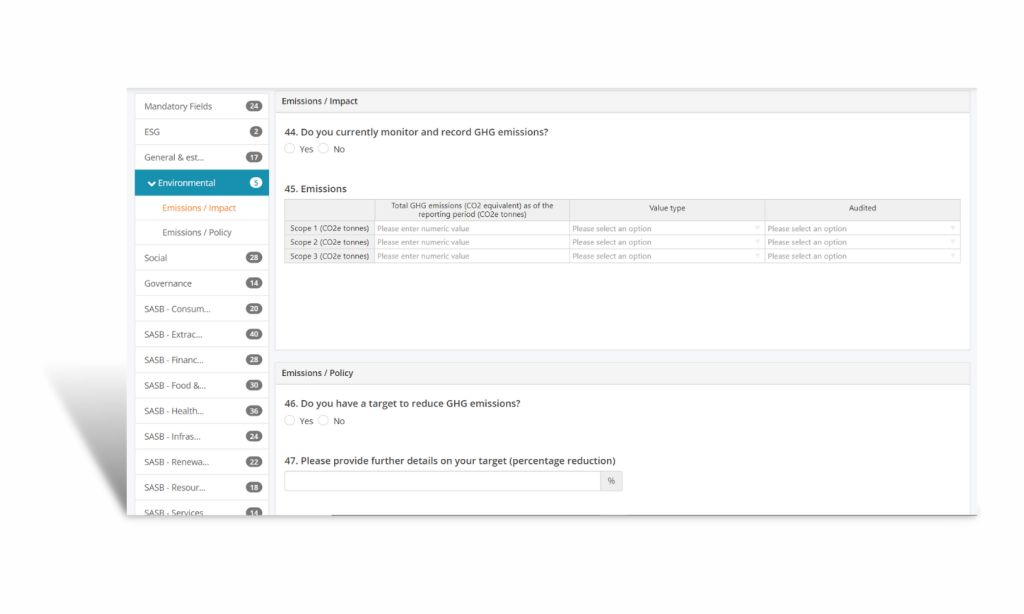Open the Scope 2 Audited dropdown
The width and height of the screenshot is (1024, 614).
coord(861,242)
